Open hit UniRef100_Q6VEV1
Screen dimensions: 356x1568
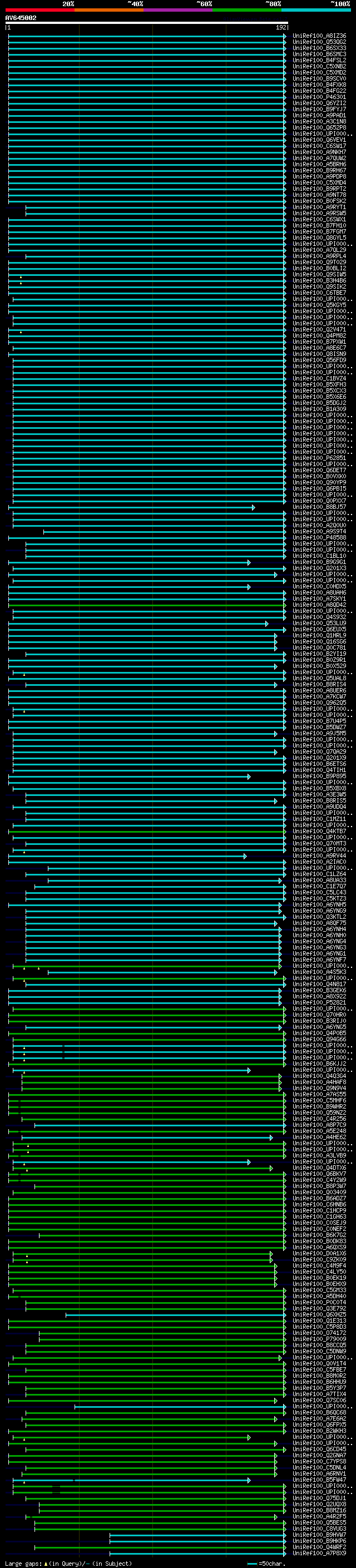tap(319, 140)
